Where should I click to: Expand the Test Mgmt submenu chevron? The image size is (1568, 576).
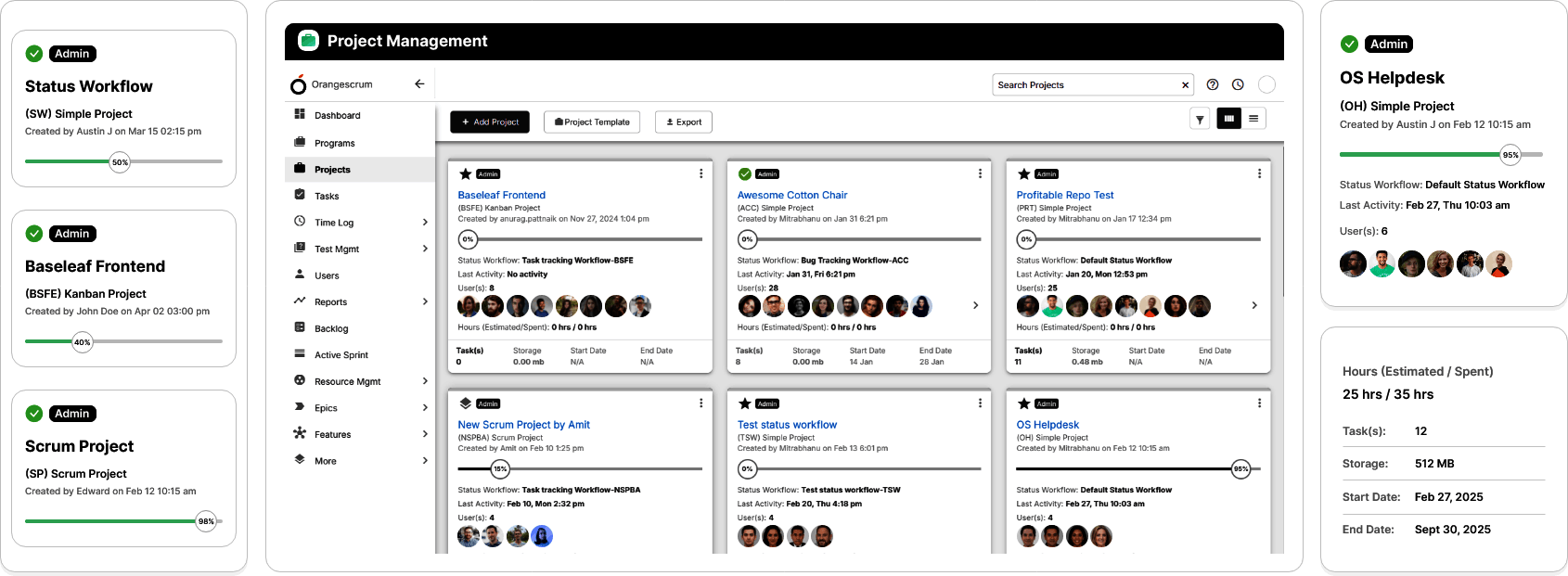pyautogui.click(x=425, y=249)
